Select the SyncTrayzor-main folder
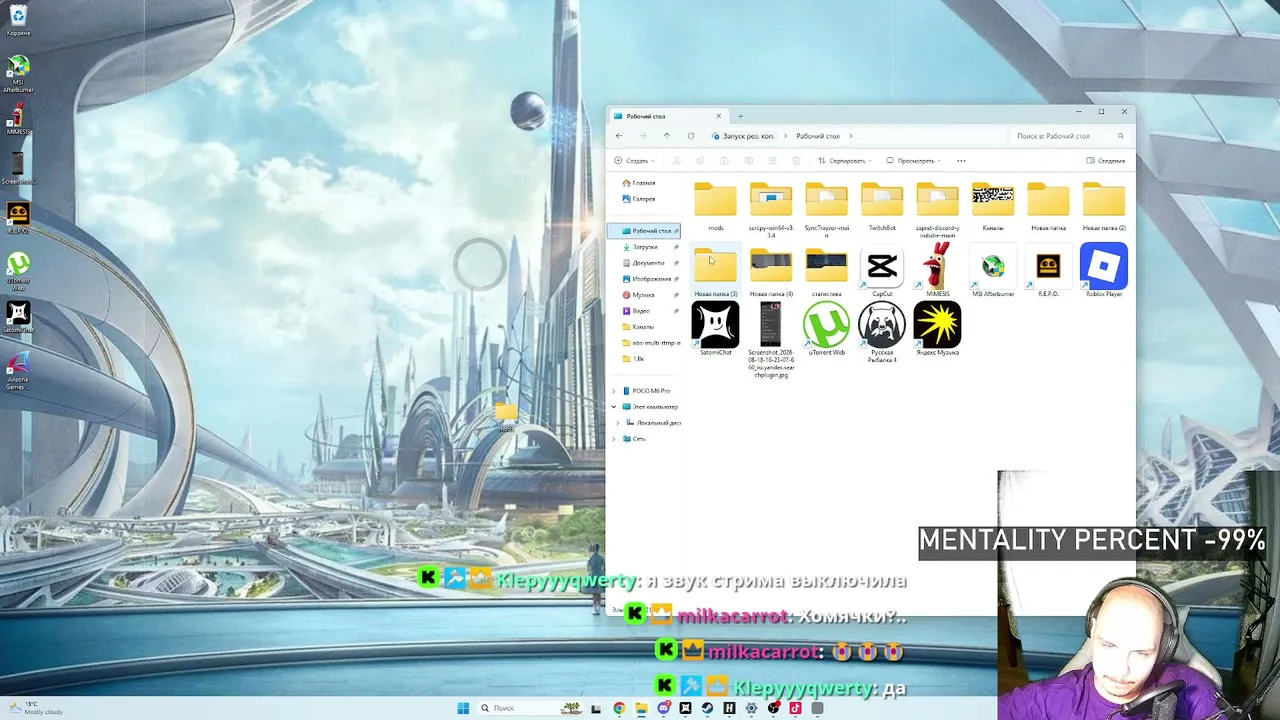 pos(826,210)
